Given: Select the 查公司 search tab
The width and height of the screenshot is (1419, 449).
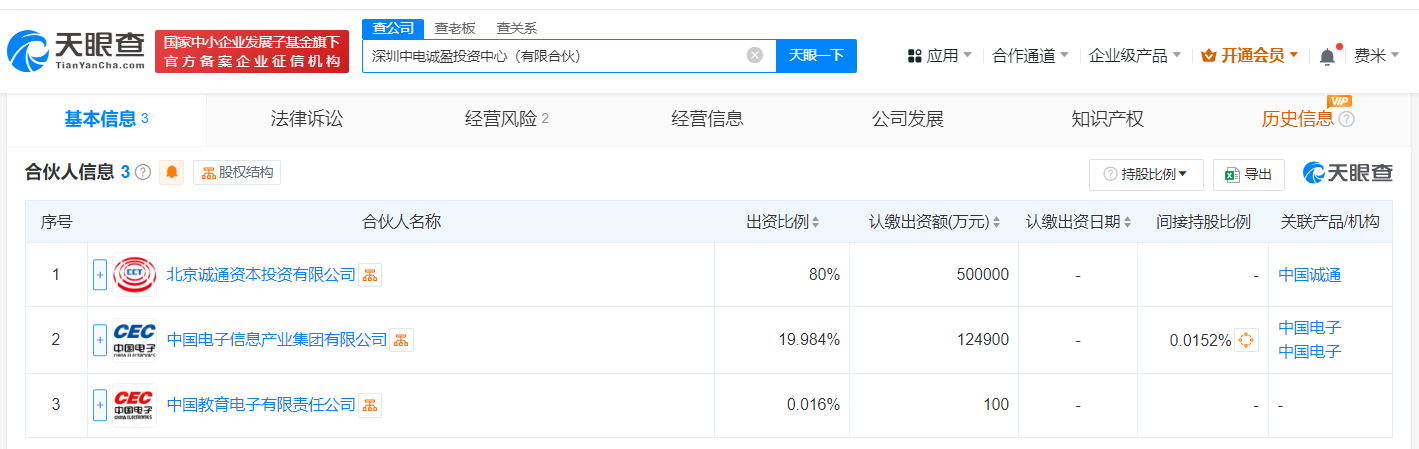Looking at the screenshot, I should 393,28.
